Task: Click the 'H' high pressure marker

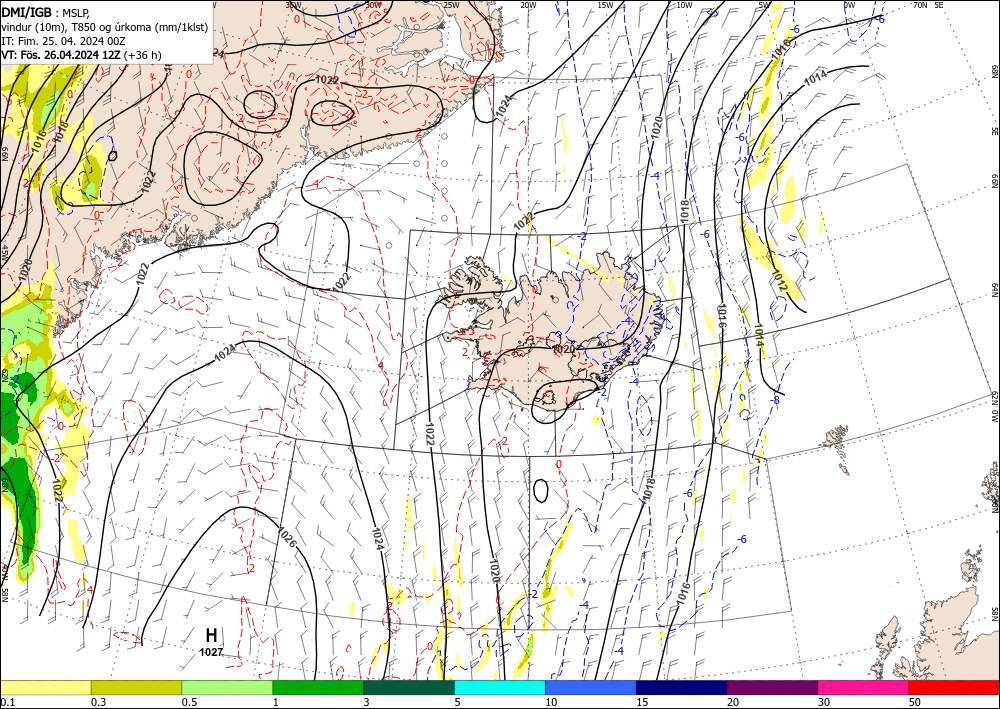Action: [x=211, y=635]
